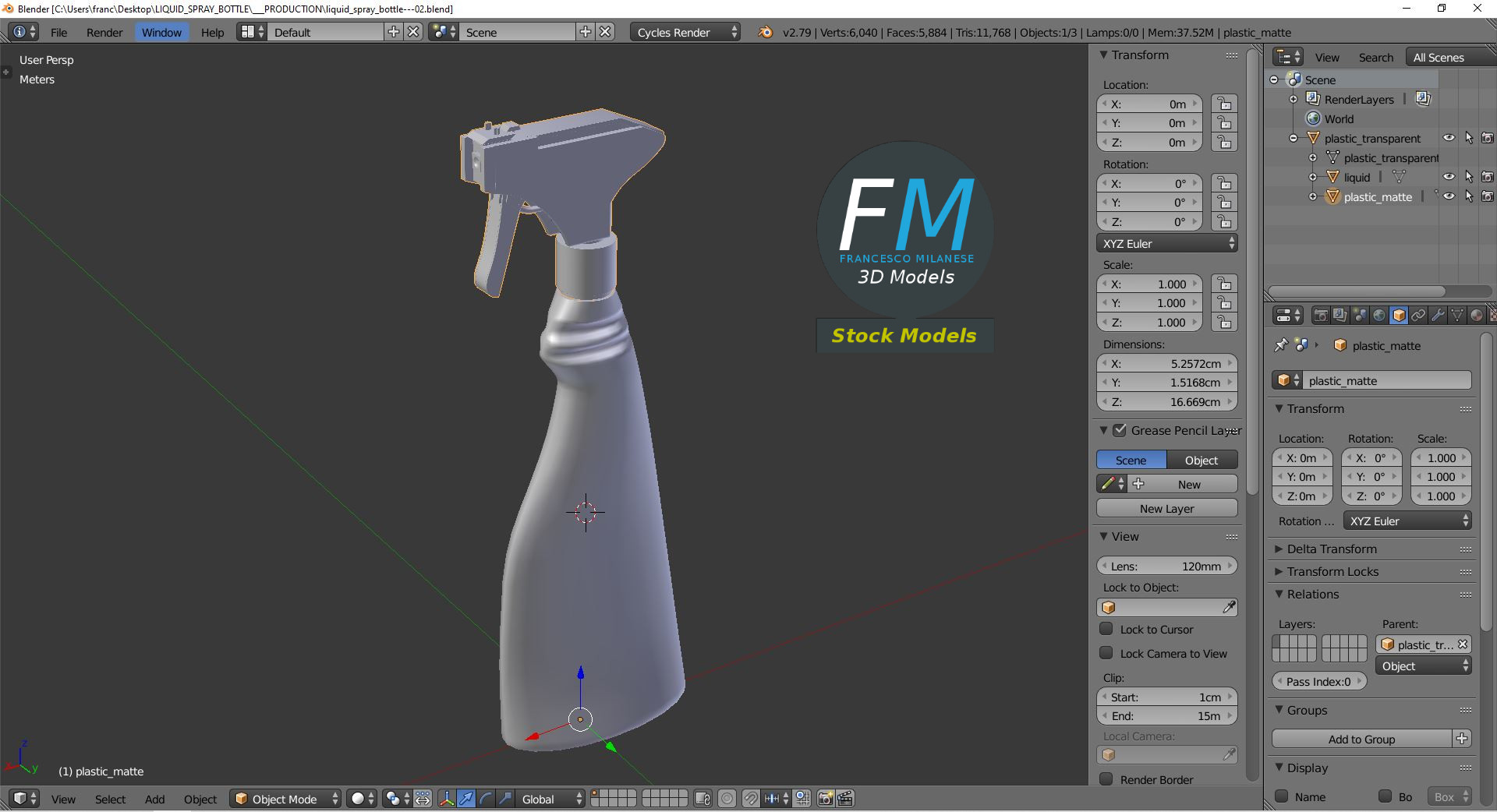Image resolution: width=1497 pixels, height=812 pixels.
Task: Select the Scale manipulator icon
Action: pyautogui.click(x=505, y=799)
